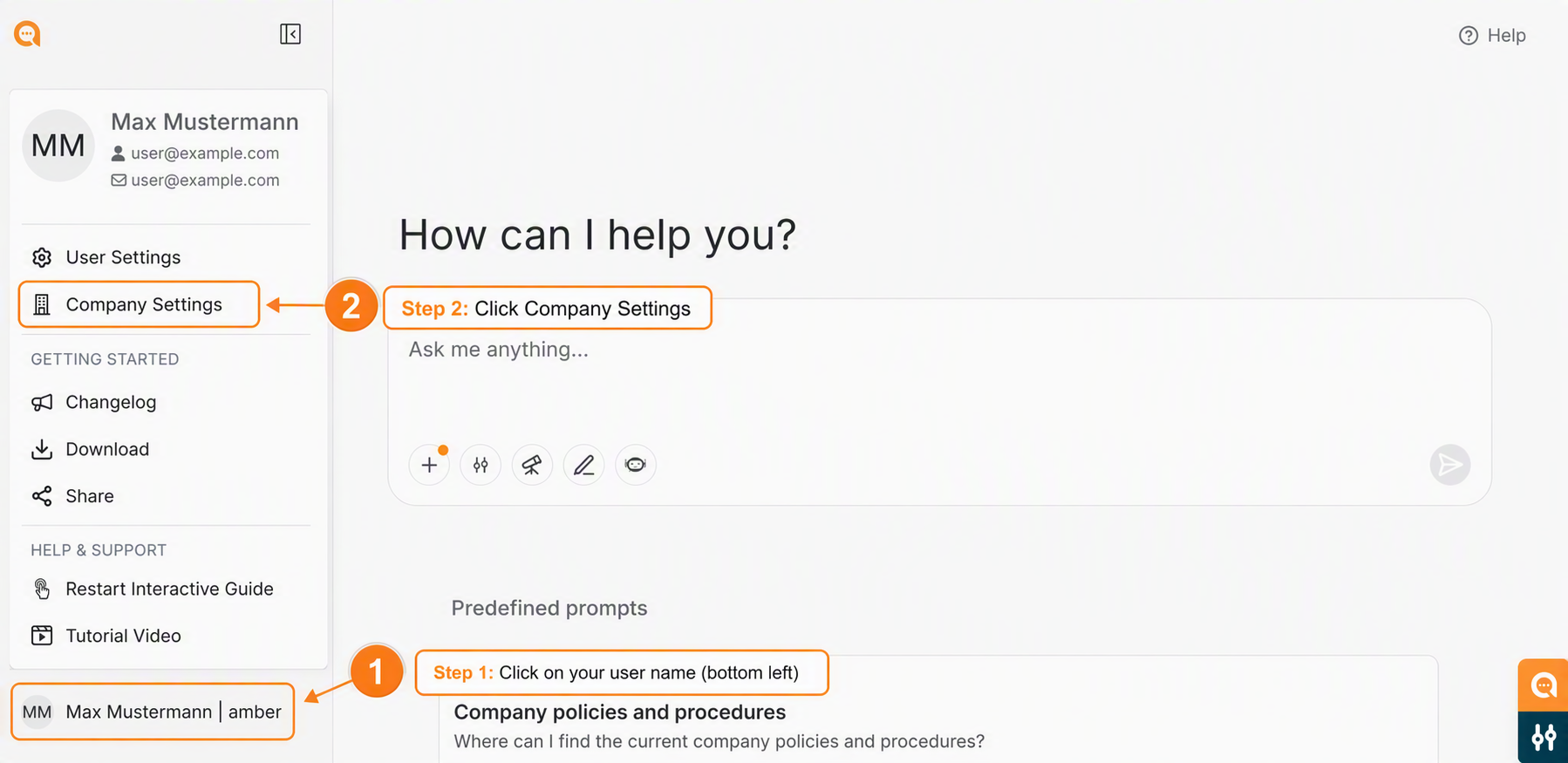Screen dimensions: 1568x763
Task: Click the dark sliders widget icon
Action: click(1543, 738)
